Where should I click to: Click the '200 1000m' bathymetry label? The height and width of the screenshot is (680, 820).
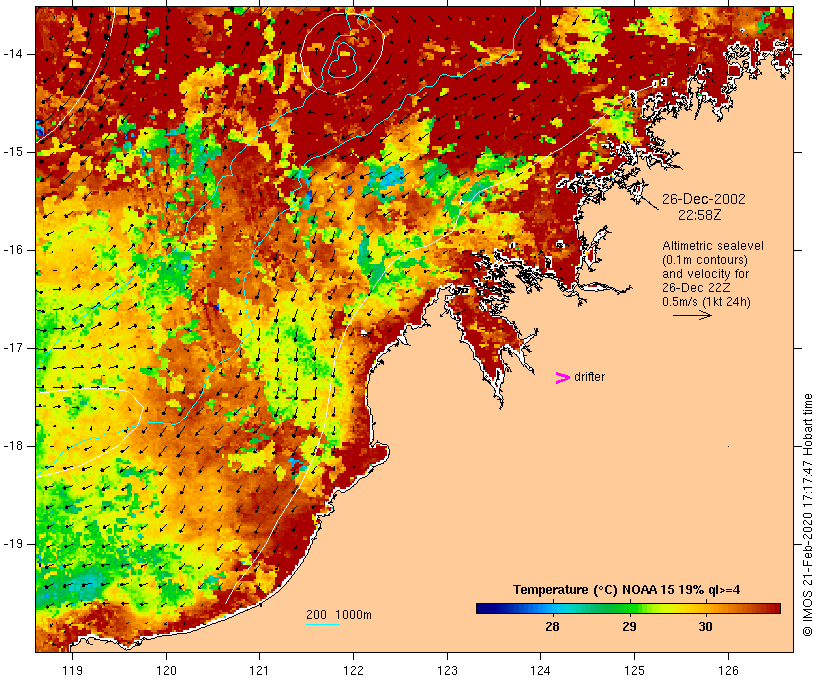339,615
